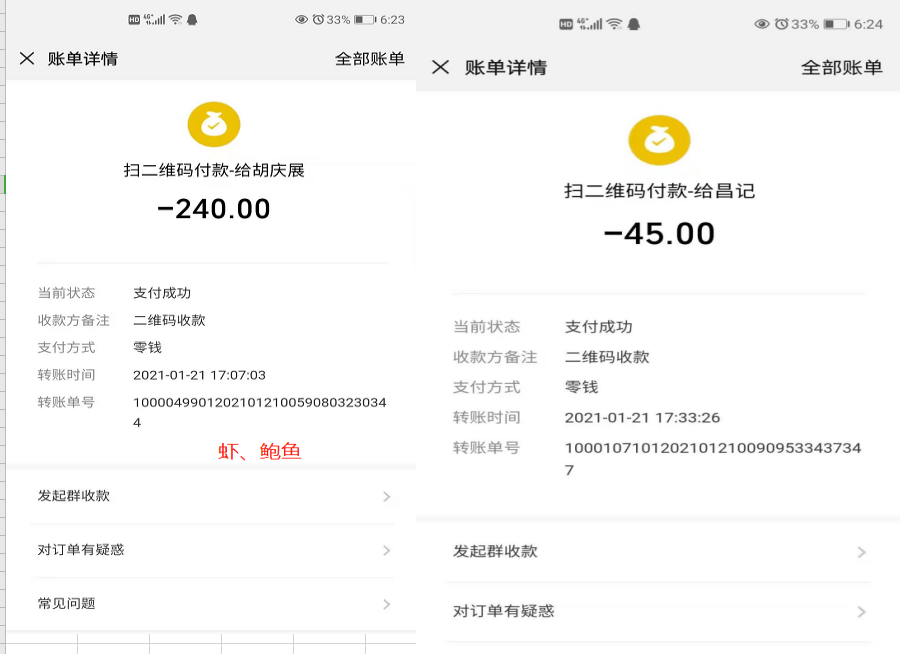Tap the gold money bag icon for 胡庆展 payment
Screen dimensions: 900x654
click(214, 125)
